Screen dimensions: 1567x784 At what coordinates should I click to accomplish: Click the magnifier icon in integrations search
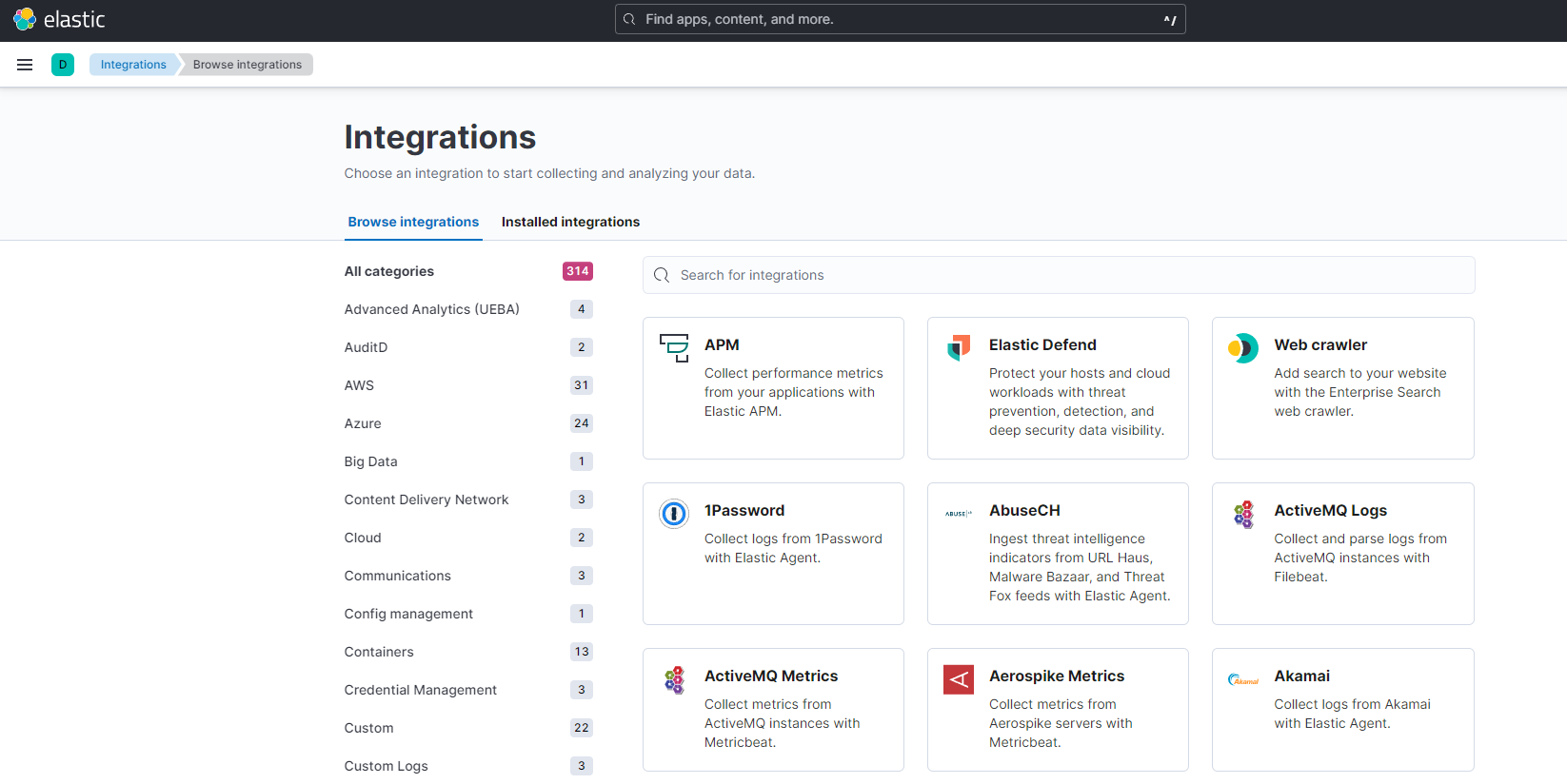click(x=662, y=275)
